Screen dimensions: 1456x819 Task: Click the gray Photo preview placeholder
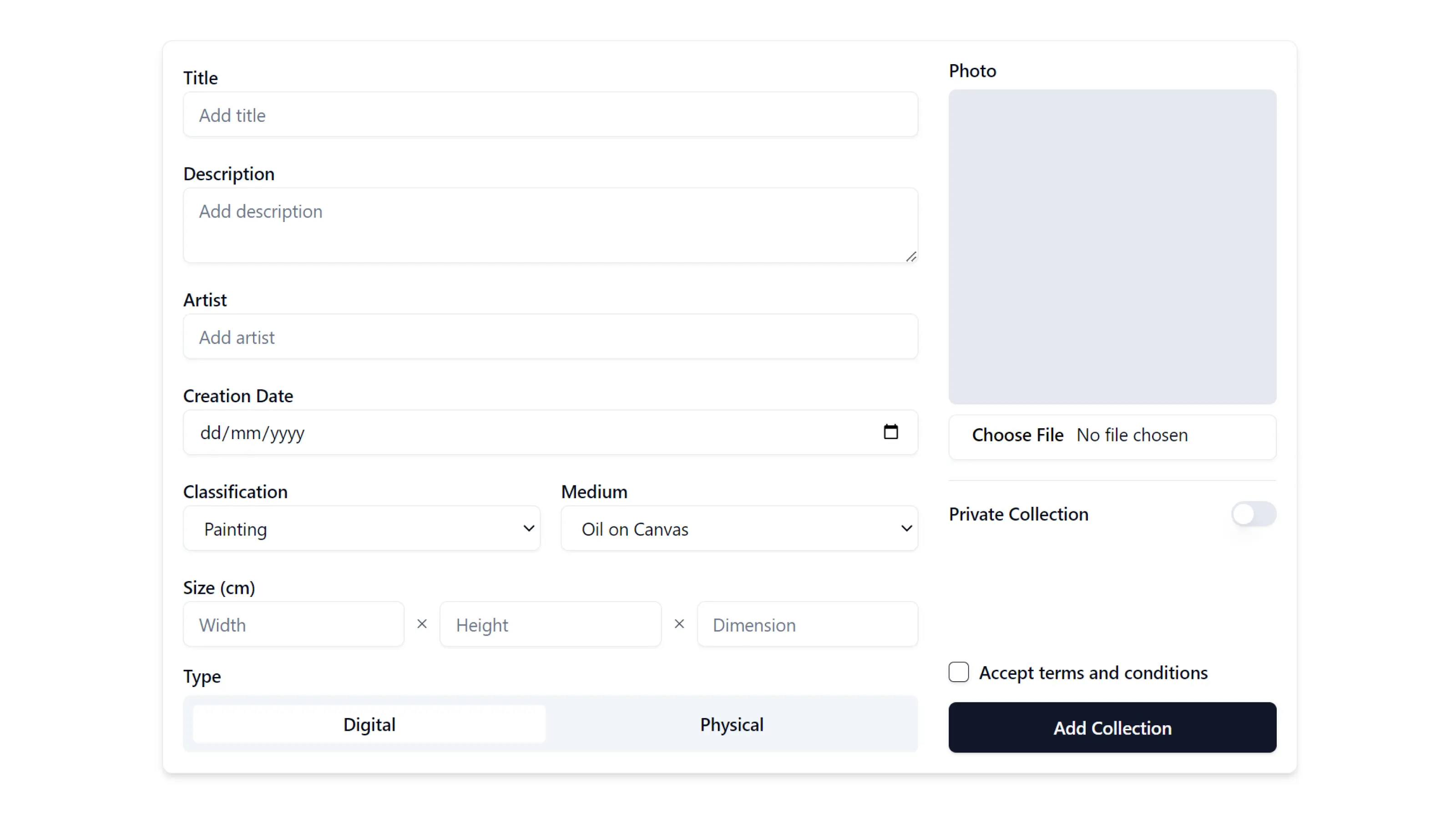(x=1112, y=247)
